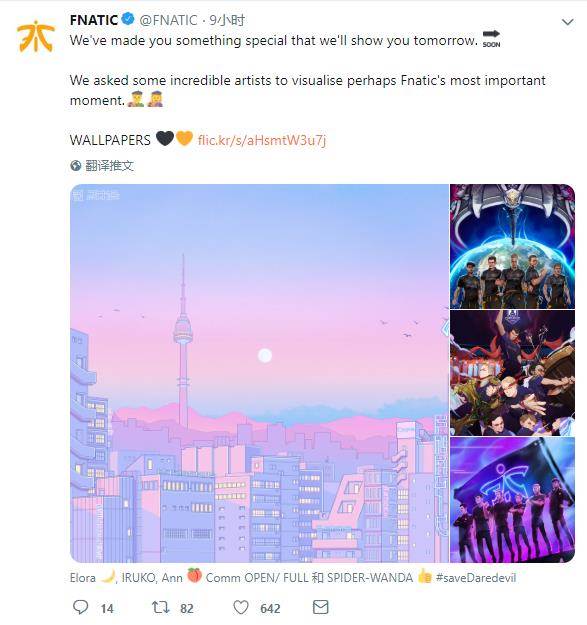
Task: Click the FNATIC orange logo avatar
Action: point(35,36)
